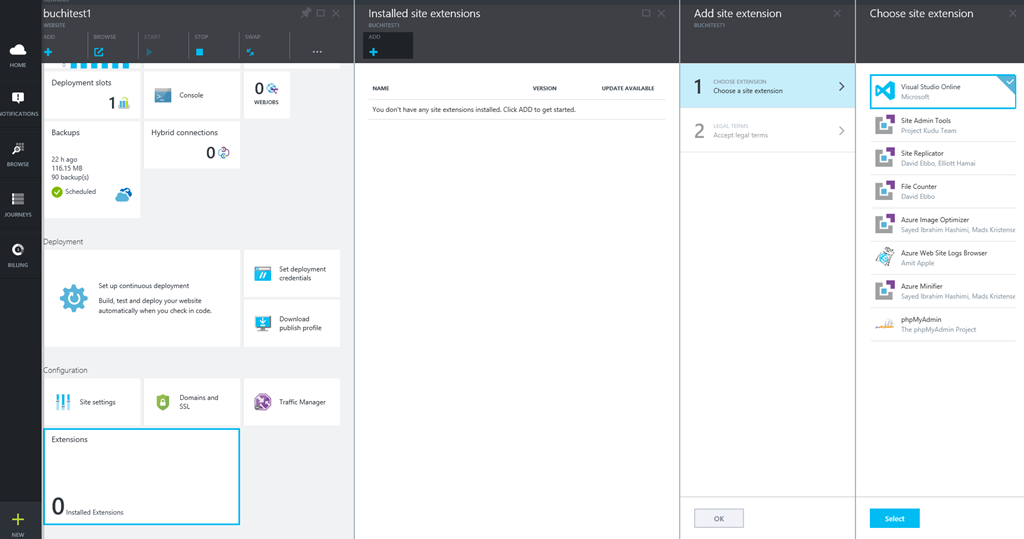Click the Swap toolbar icon

250,51
